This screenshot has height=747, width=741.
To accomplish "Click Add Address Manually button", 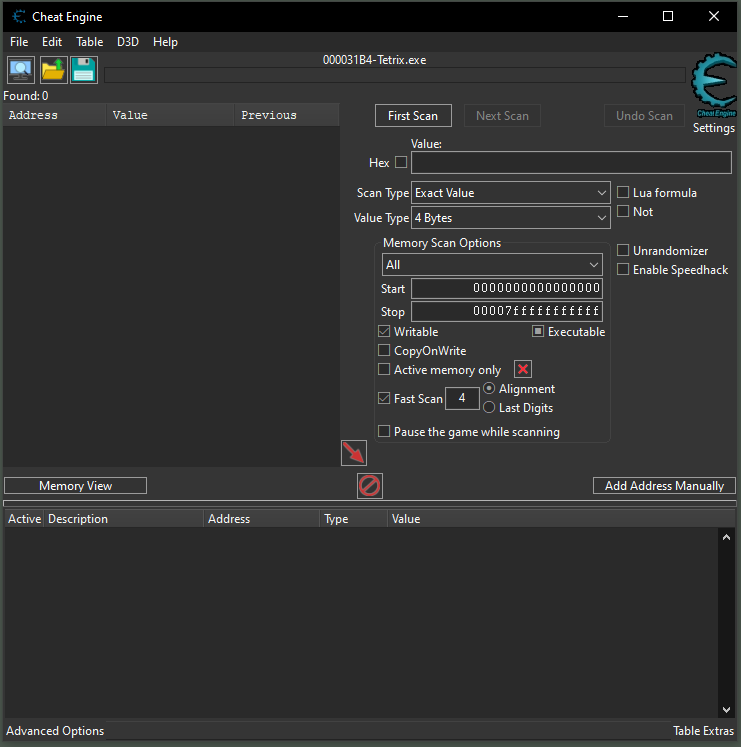I will point(664,486).
